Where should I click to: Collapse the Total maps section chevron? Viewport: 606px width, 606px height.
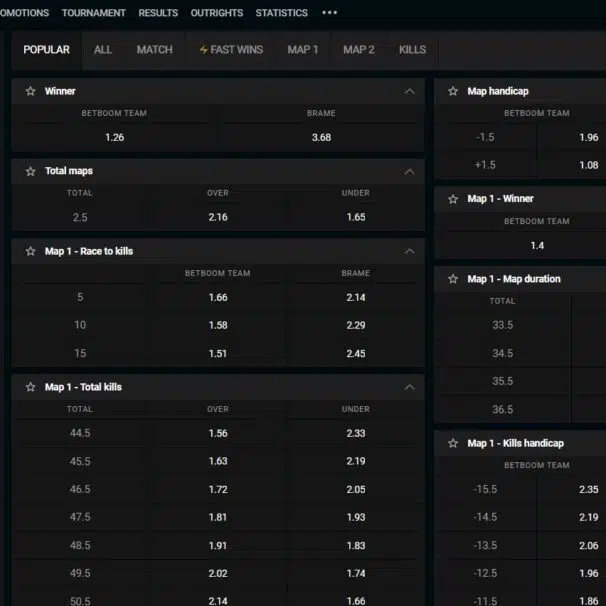(409, 171)
